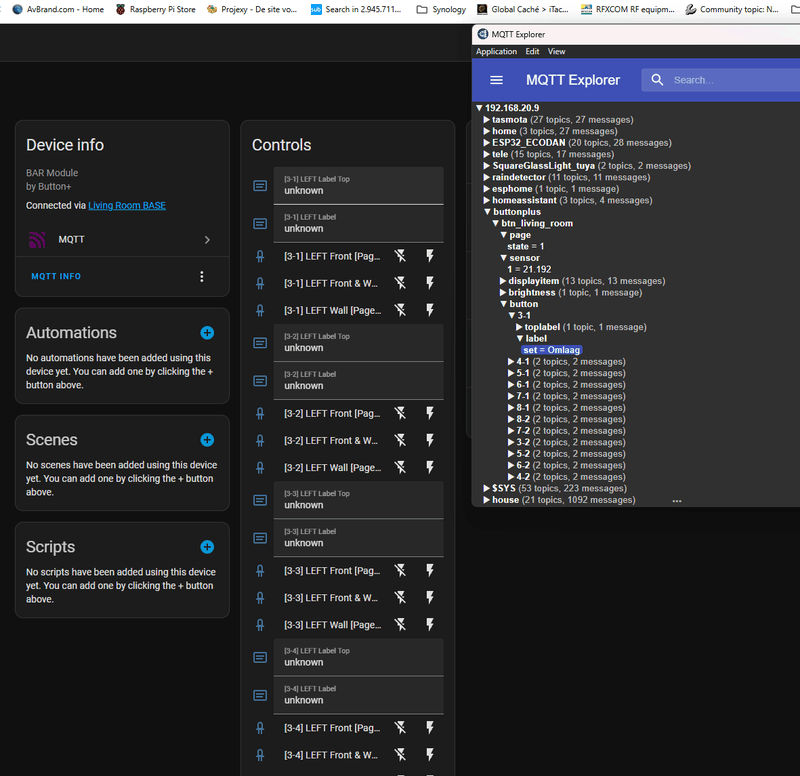Expand the house topic
Image resolution: width=800 pixels, height=776 pixels.
pyautogui.click(x=487, y=500)
